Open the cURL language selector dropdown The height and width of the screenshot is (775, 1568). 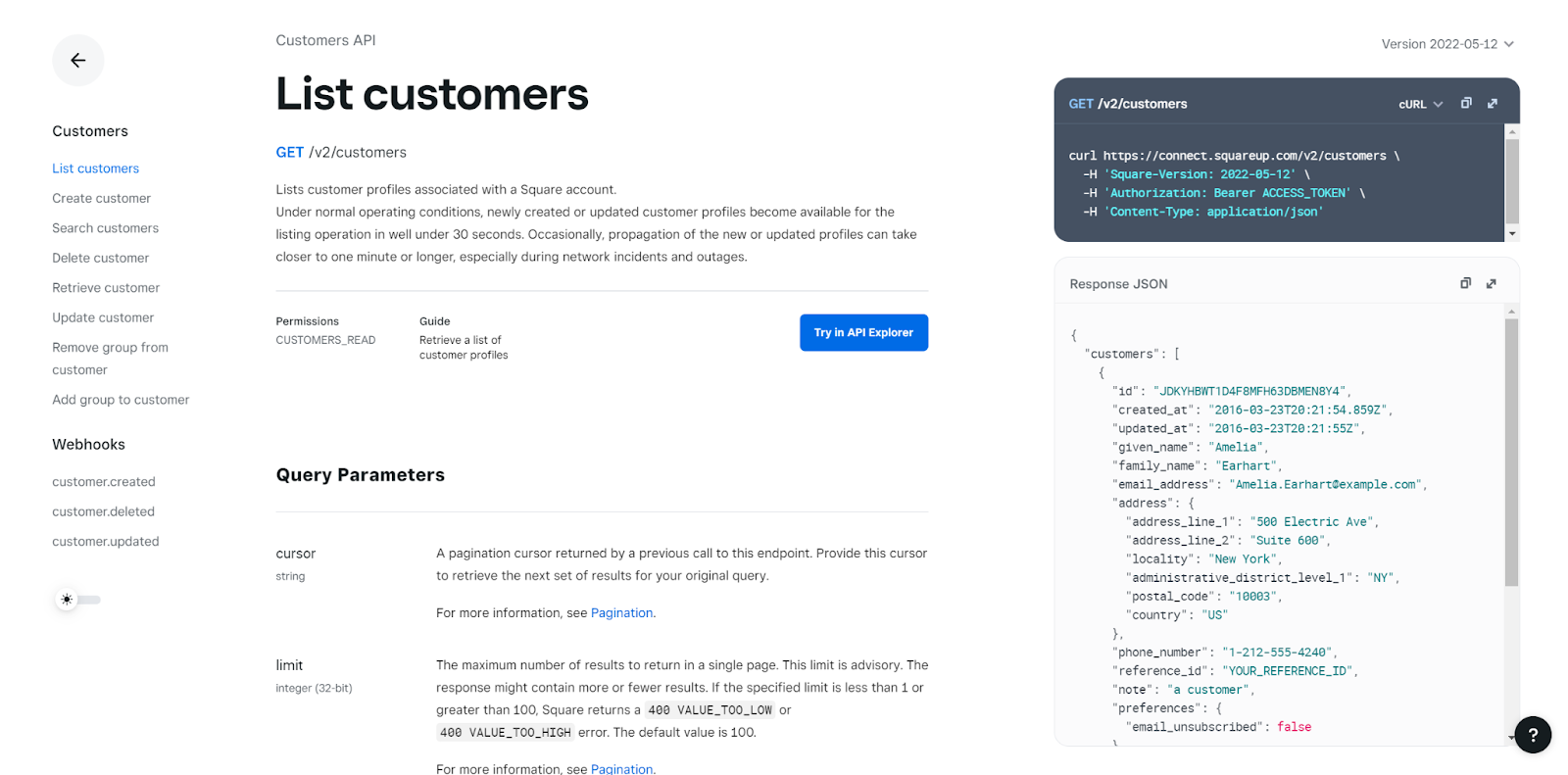tap(1420, 103)
